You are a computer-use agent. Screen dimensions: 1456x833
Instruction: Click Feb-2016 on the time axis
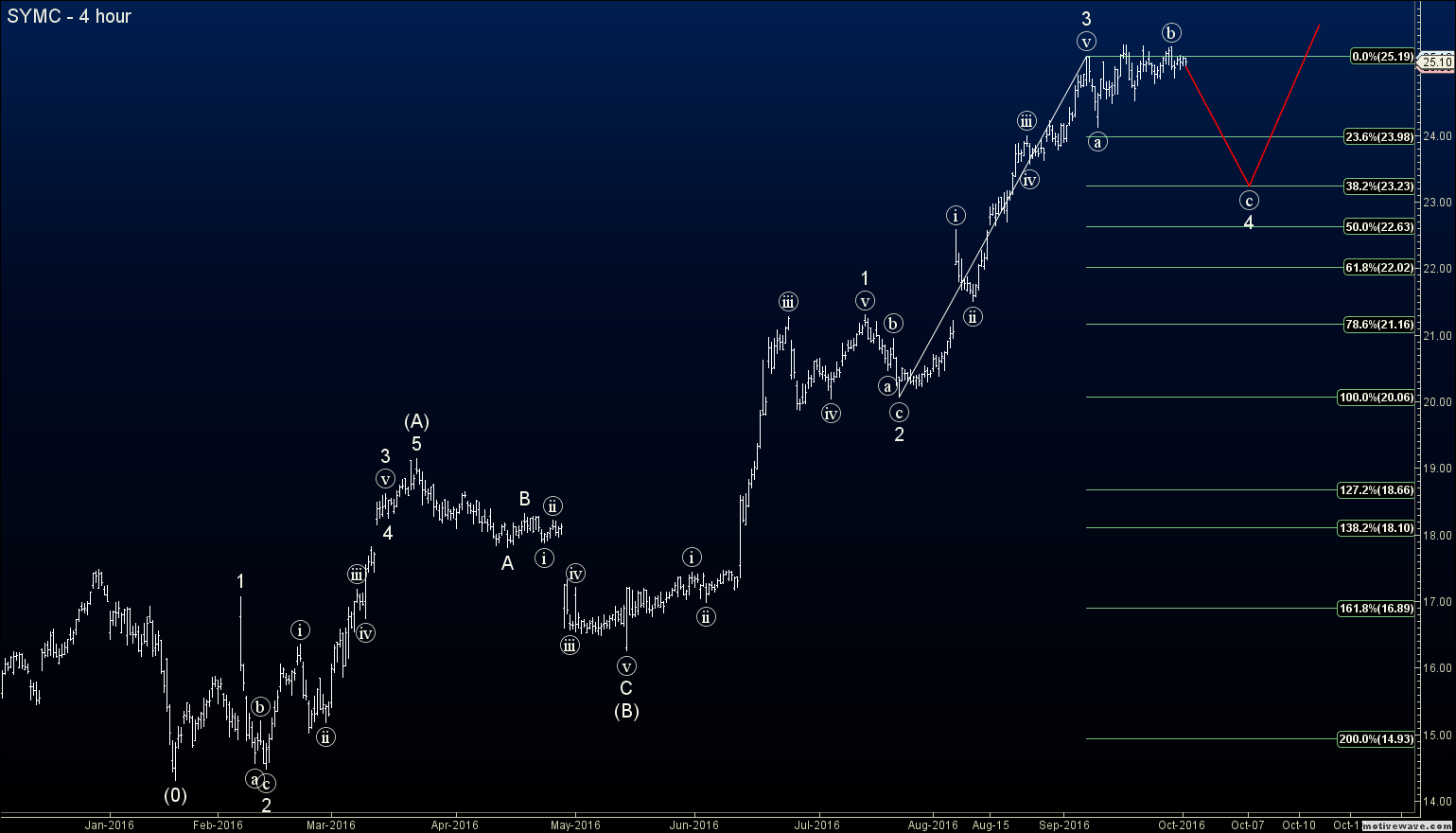(x=218, y=824)
